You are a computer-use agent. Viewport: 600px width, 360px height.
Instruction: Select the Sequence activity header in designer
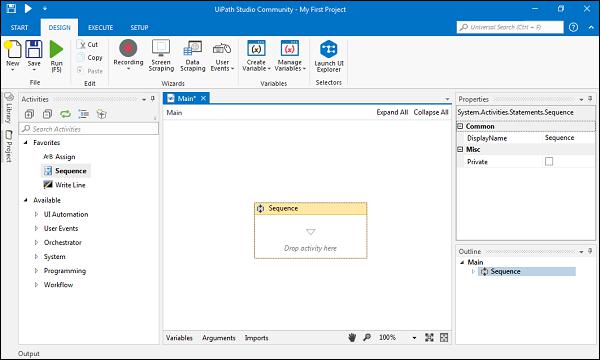[310, 209]
